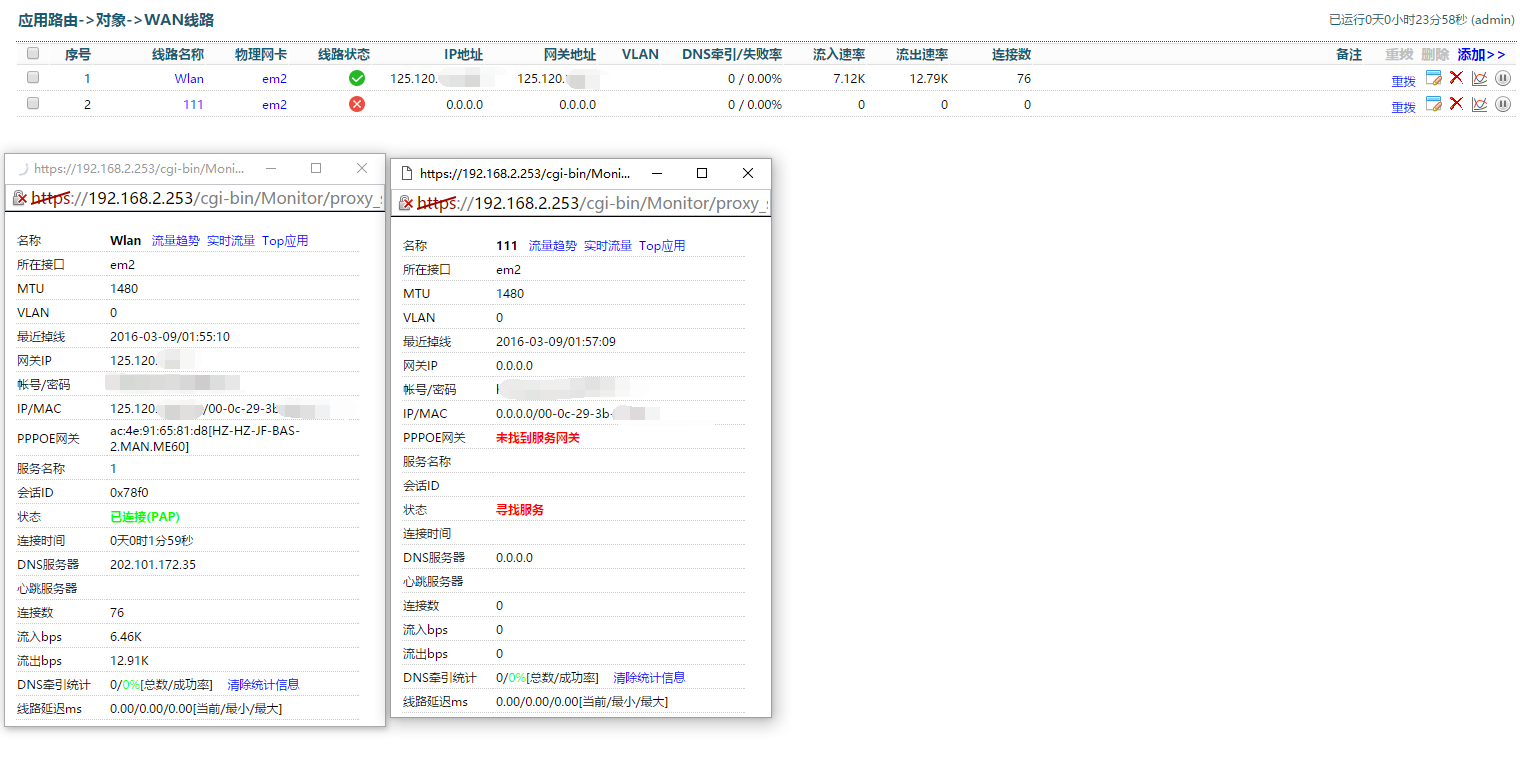Click the DNS server value 202.101.172.35
1520x772 pixels.
click(153, 565)
